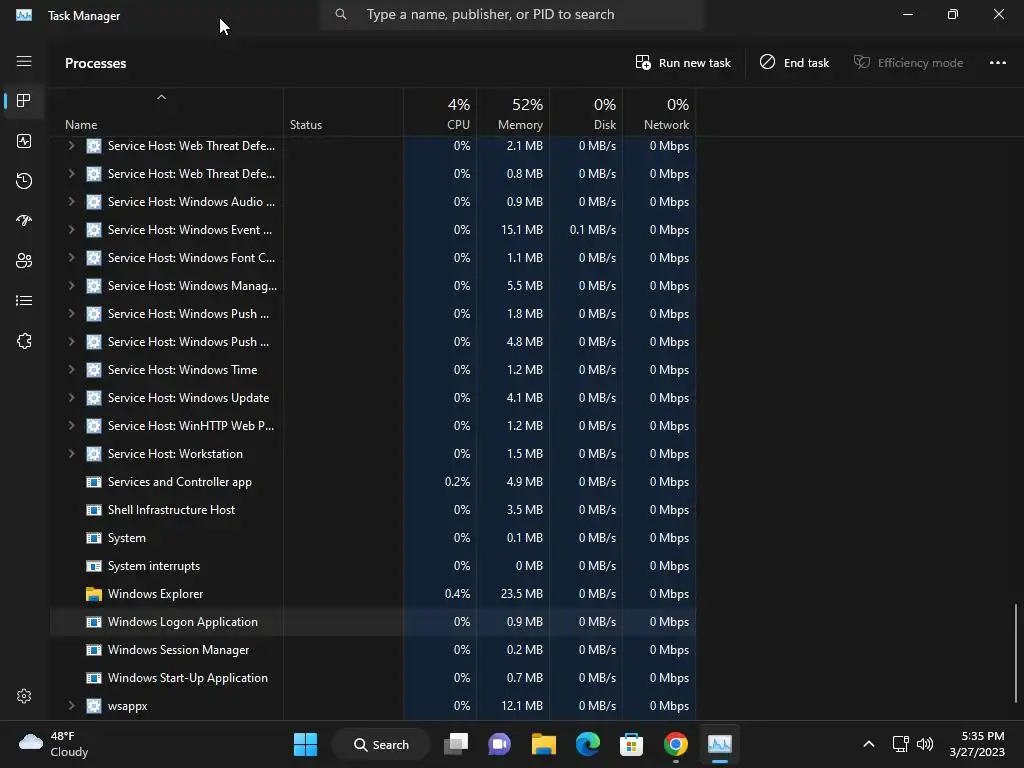Sort processes by Memory column
This screenshot has height=768, width=1024.
[513, 112]
